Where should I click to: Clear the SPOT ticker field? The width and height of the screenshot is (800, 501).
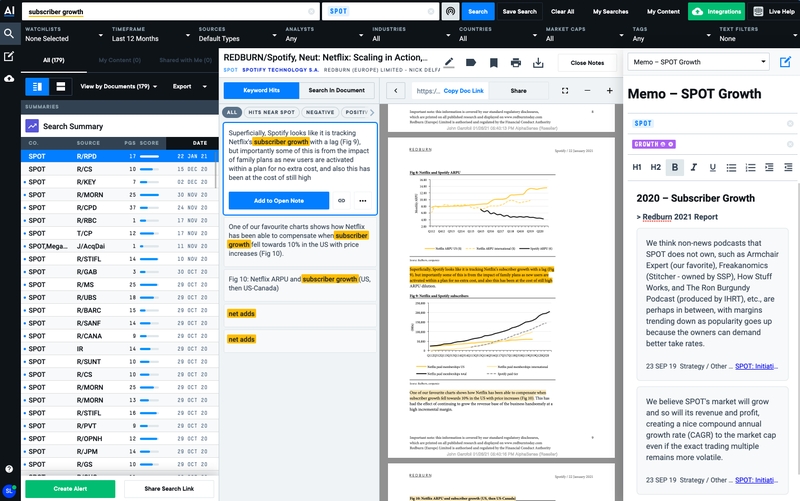431,11
